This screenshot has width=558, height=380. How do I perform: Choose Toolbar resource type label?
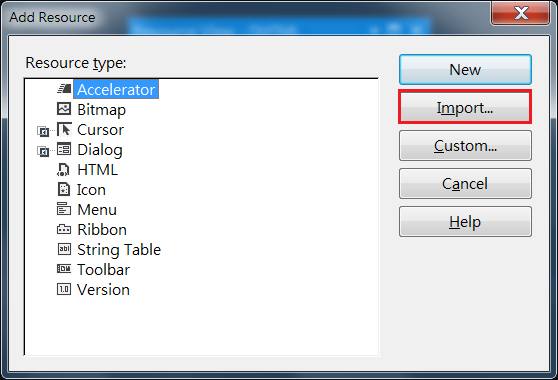tap(104, 270)
